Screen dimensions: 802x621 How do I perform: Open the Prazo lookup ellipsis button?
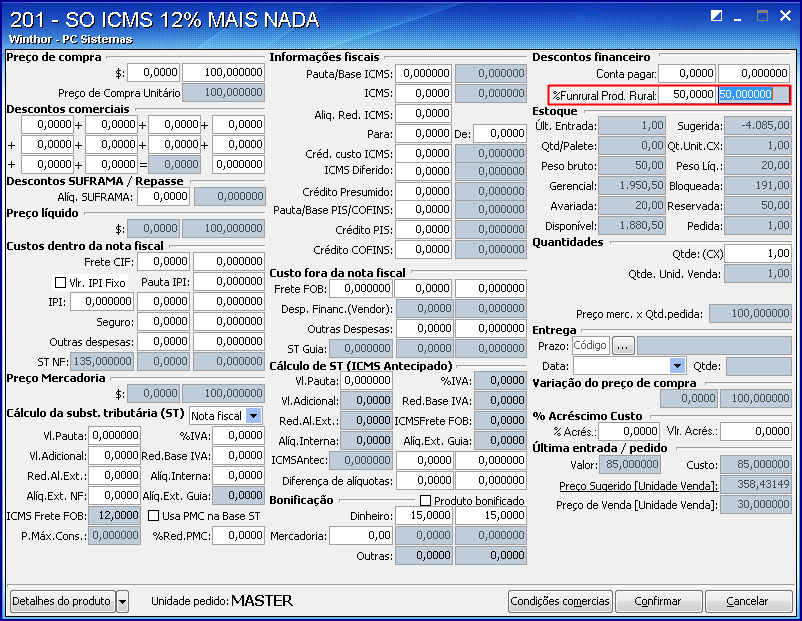tap(623, 346)
